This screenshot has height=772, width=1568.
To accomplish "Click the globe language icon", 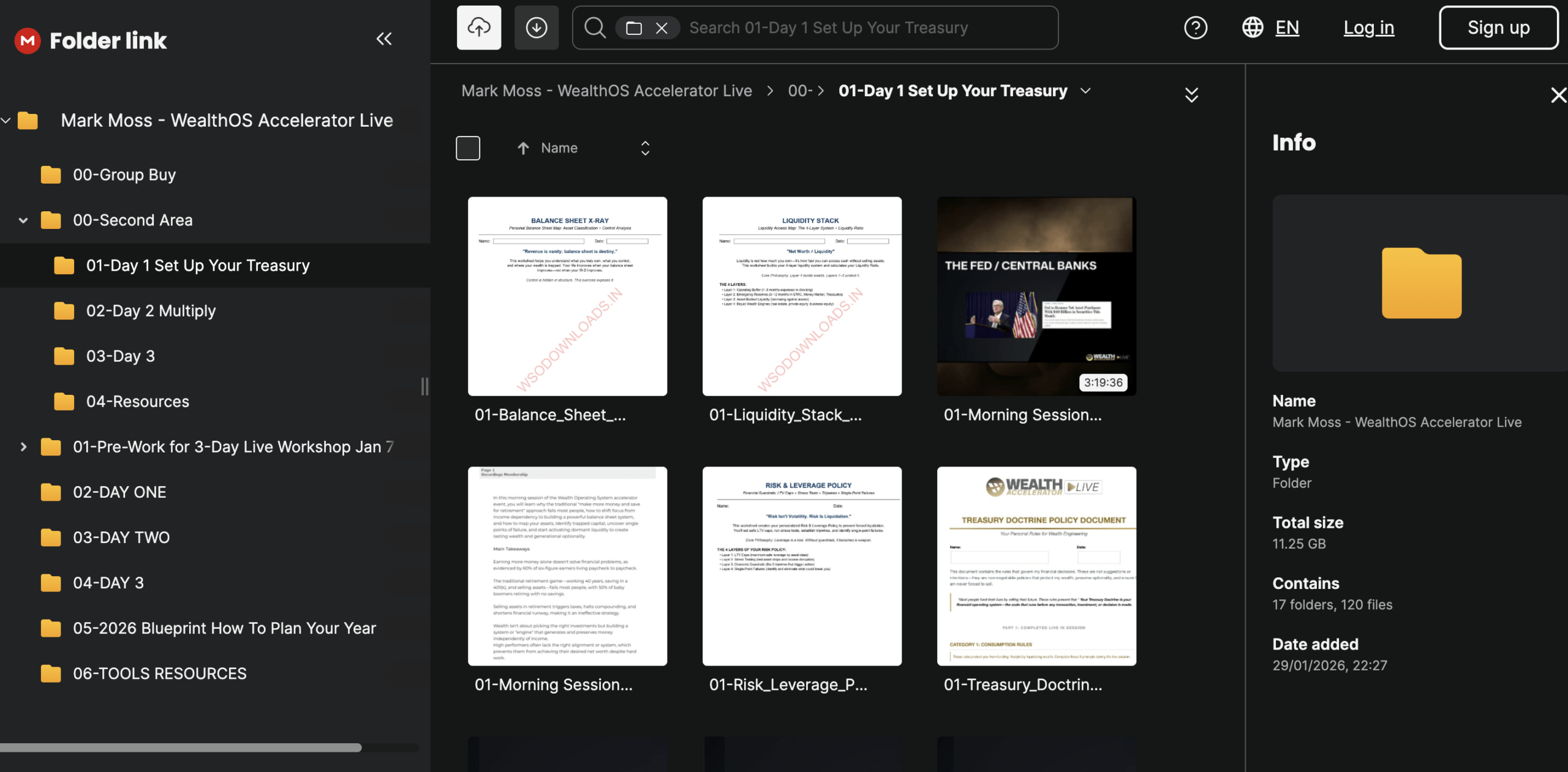I will tap(1253, 28).
